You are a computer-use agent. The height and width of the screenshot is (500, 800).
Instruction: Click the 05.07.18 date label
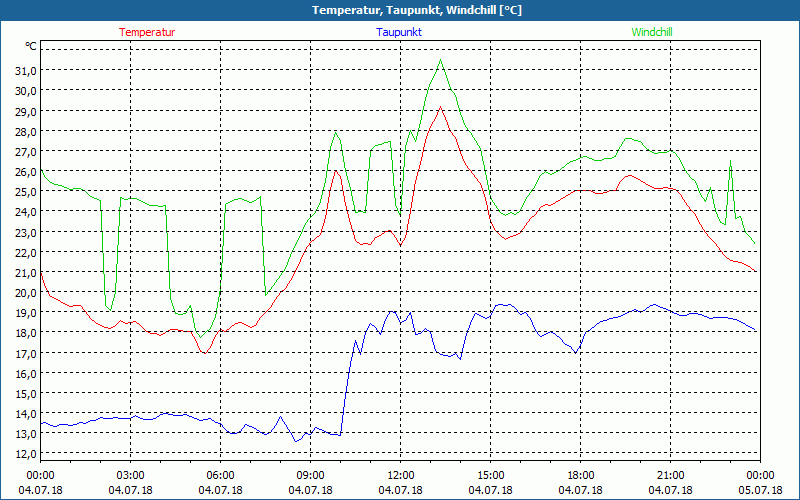click(x=760, y=490)
